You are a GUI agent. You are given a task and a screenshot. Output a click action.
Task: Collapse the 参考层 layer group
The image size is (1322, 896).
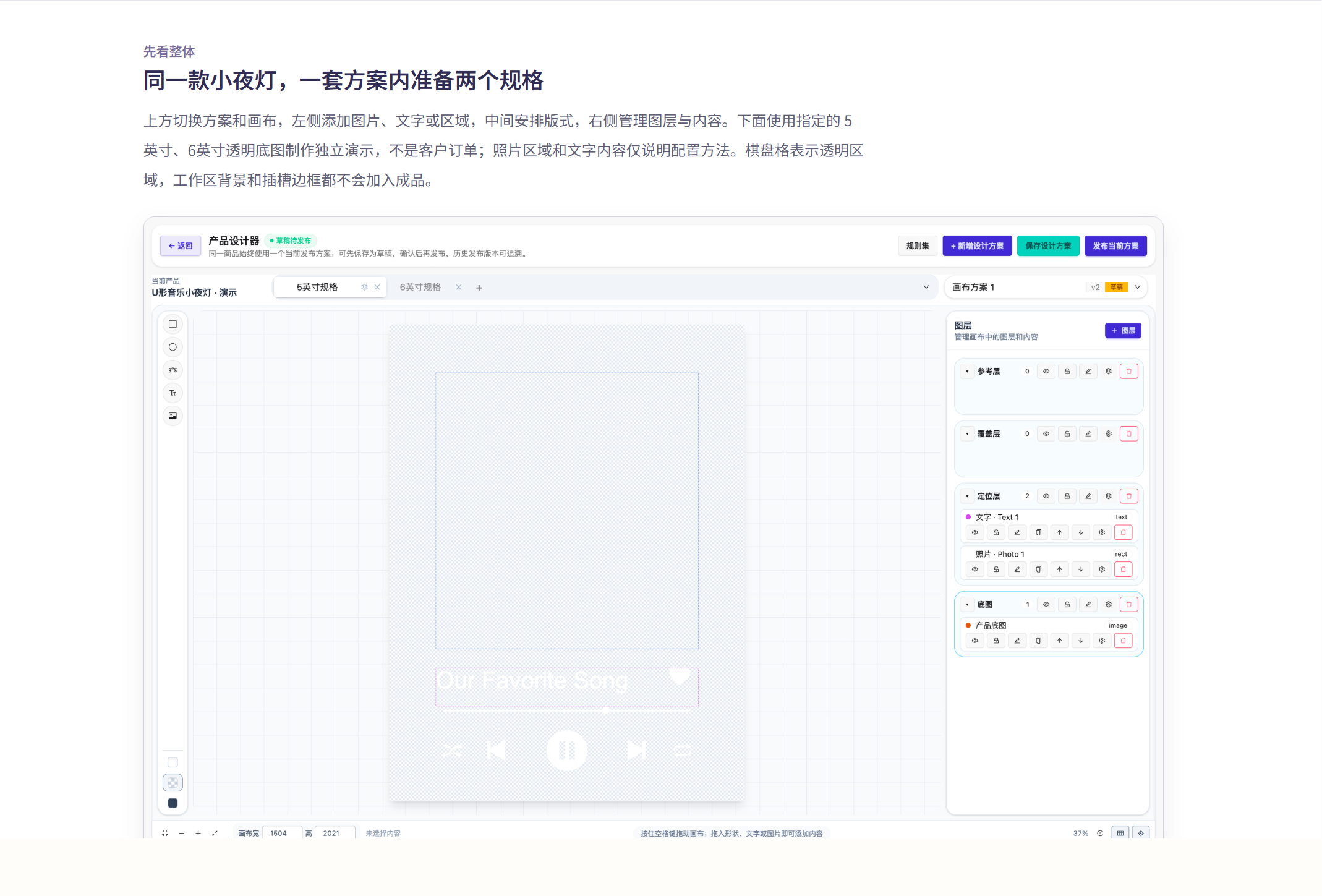967,371
